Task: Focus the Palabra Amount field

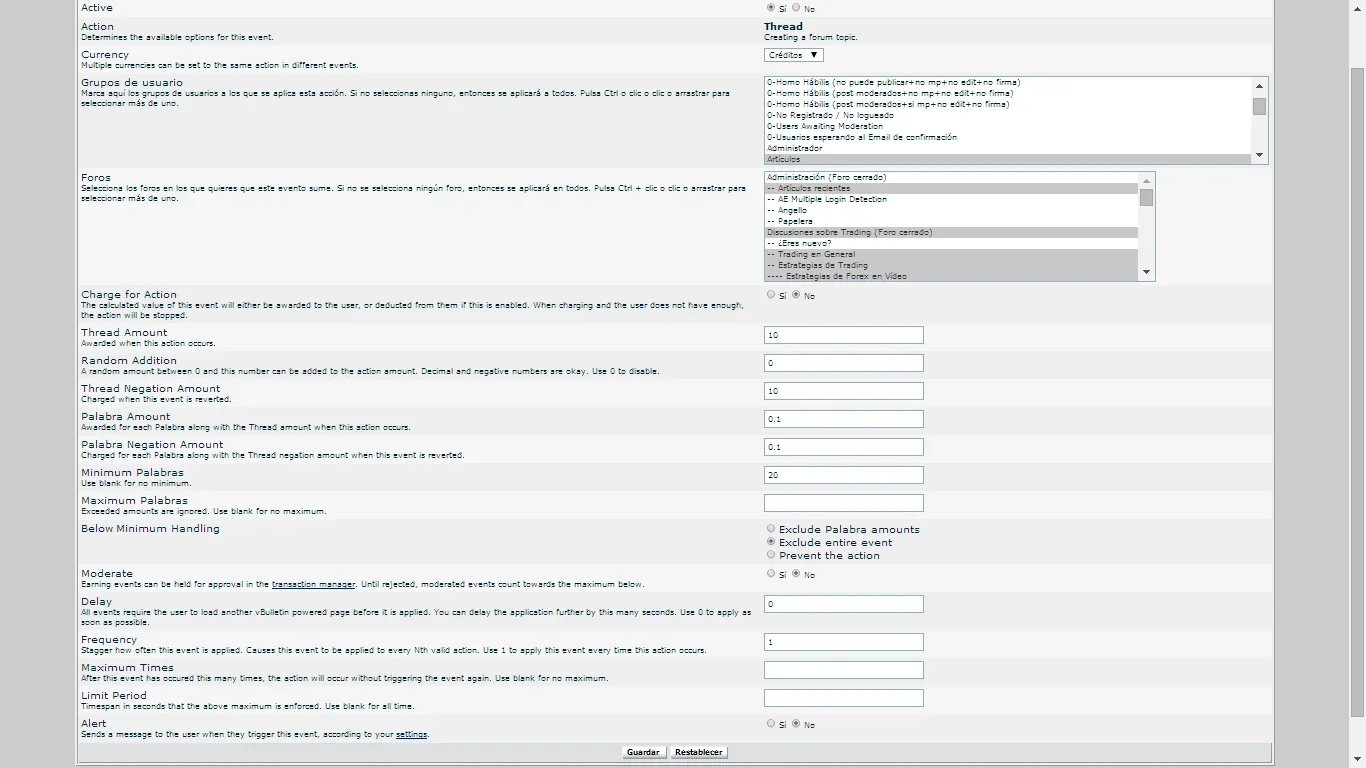Action: click(844, 419)
